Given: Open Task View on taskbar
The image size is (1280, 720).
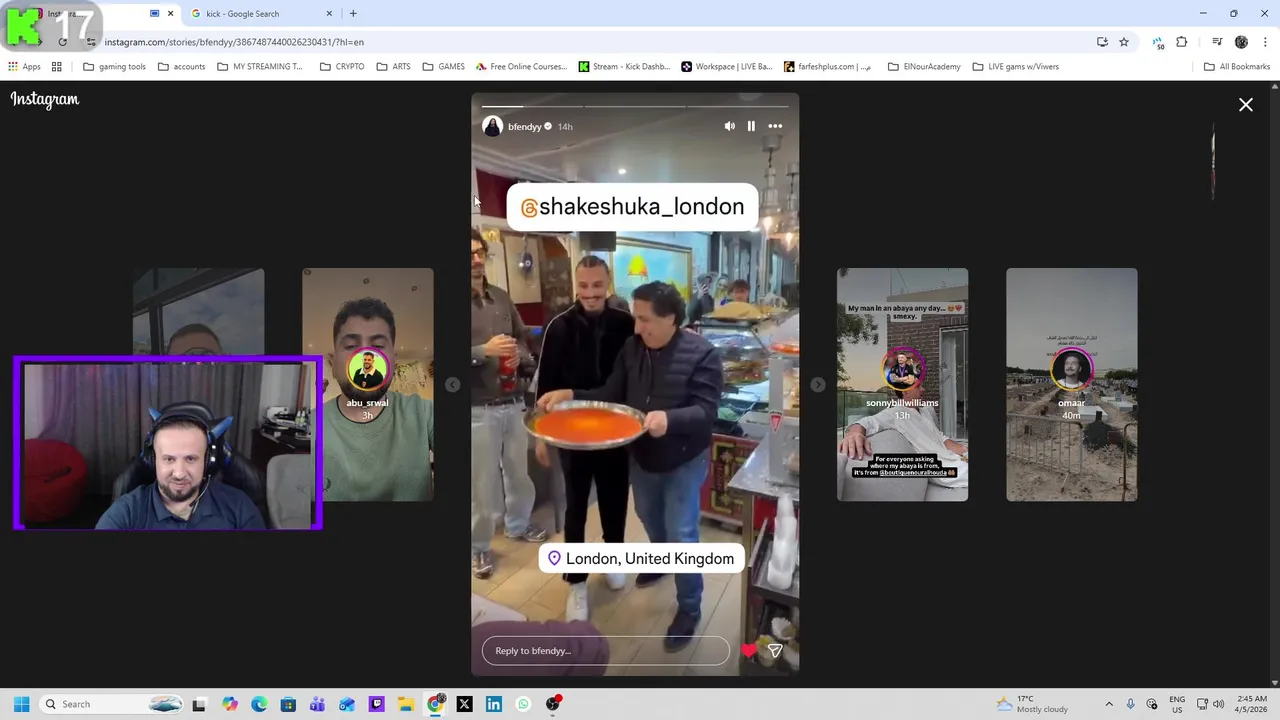Looking at the screenshot, I should tap(199, 704).
